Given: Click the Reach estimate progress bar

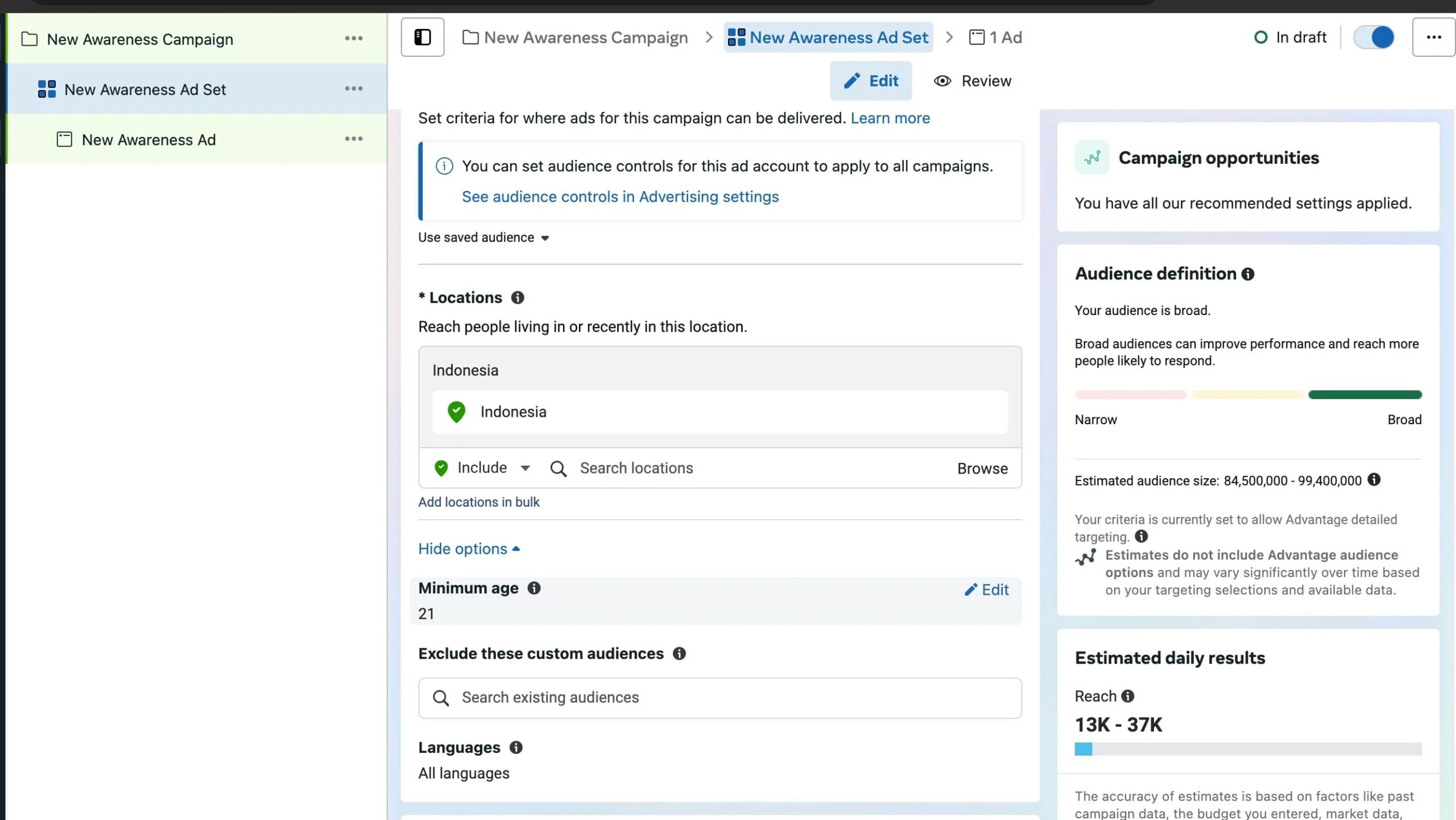Looking at the screenshot, I should [1248, 749].
